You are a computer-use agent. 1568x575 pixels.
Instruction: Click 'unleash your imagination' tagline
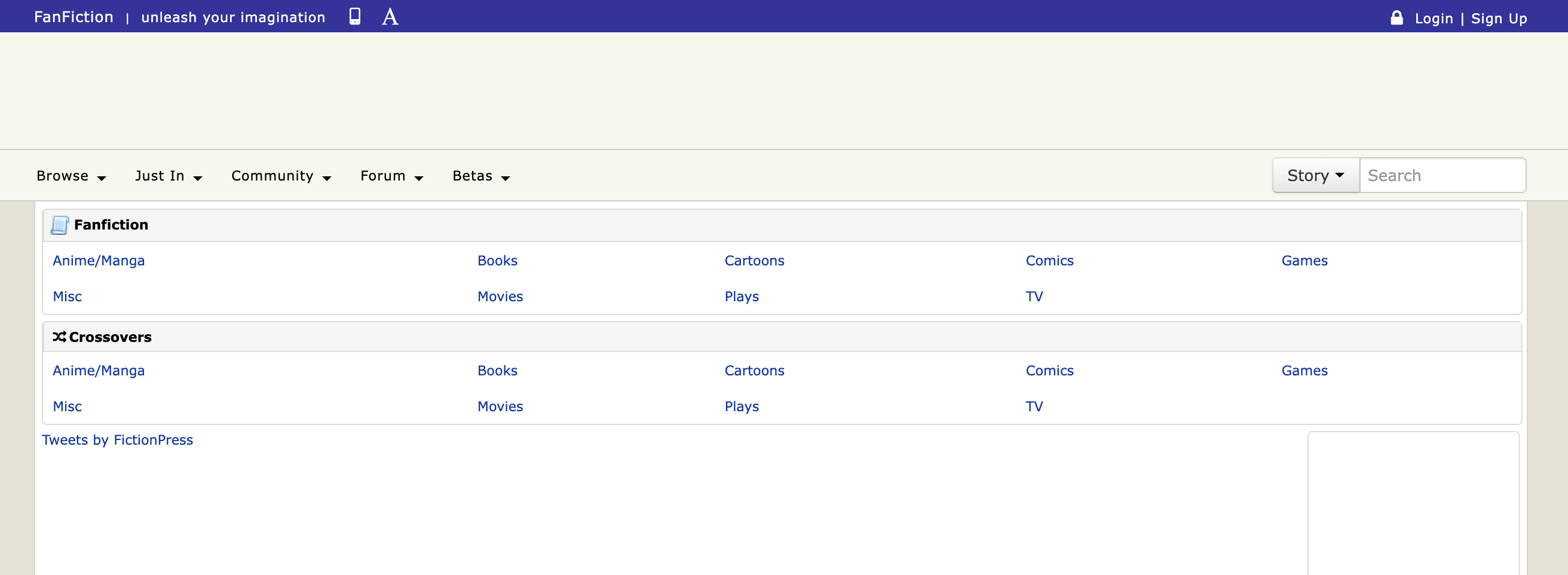pos(233,18)
